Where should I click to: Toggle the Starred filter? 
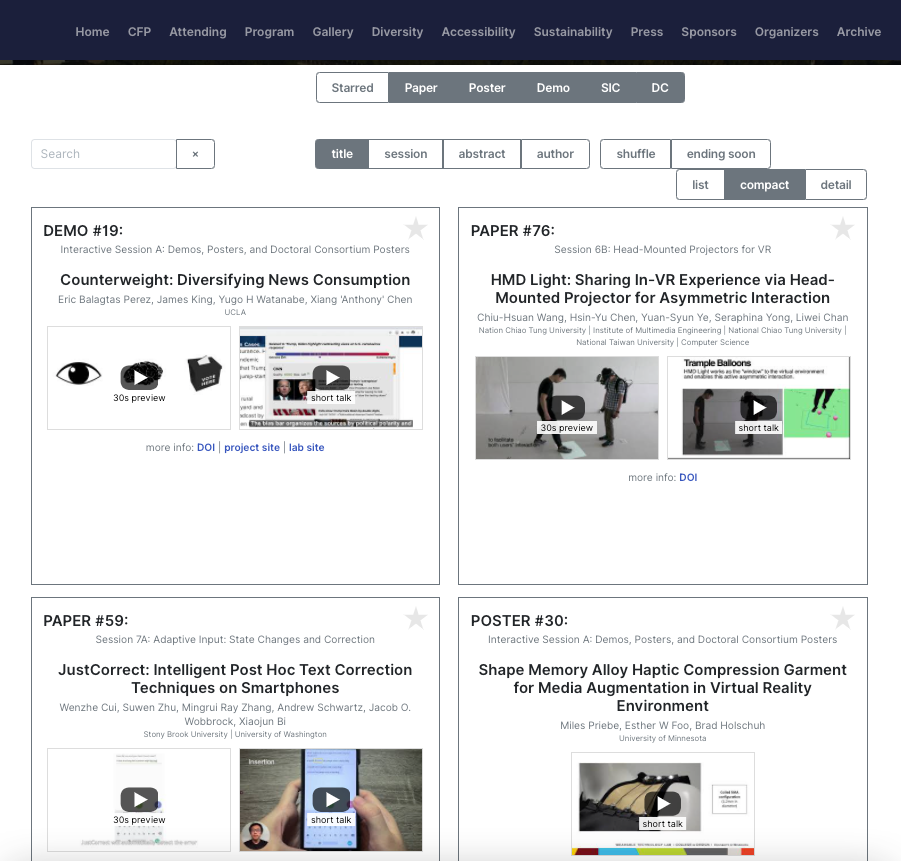pos(352,87)
